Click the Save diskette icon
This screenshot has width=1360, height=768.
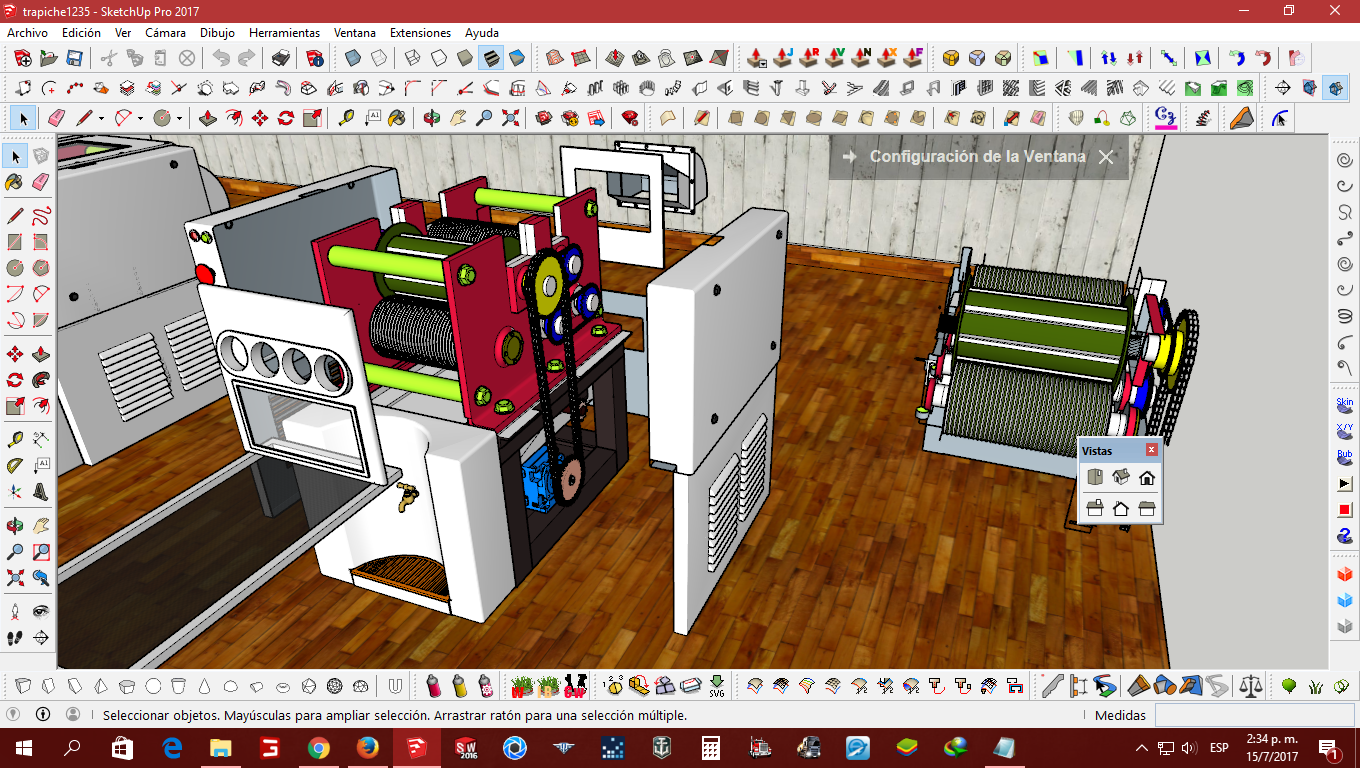pyautogui.click(x=75, y=58)
